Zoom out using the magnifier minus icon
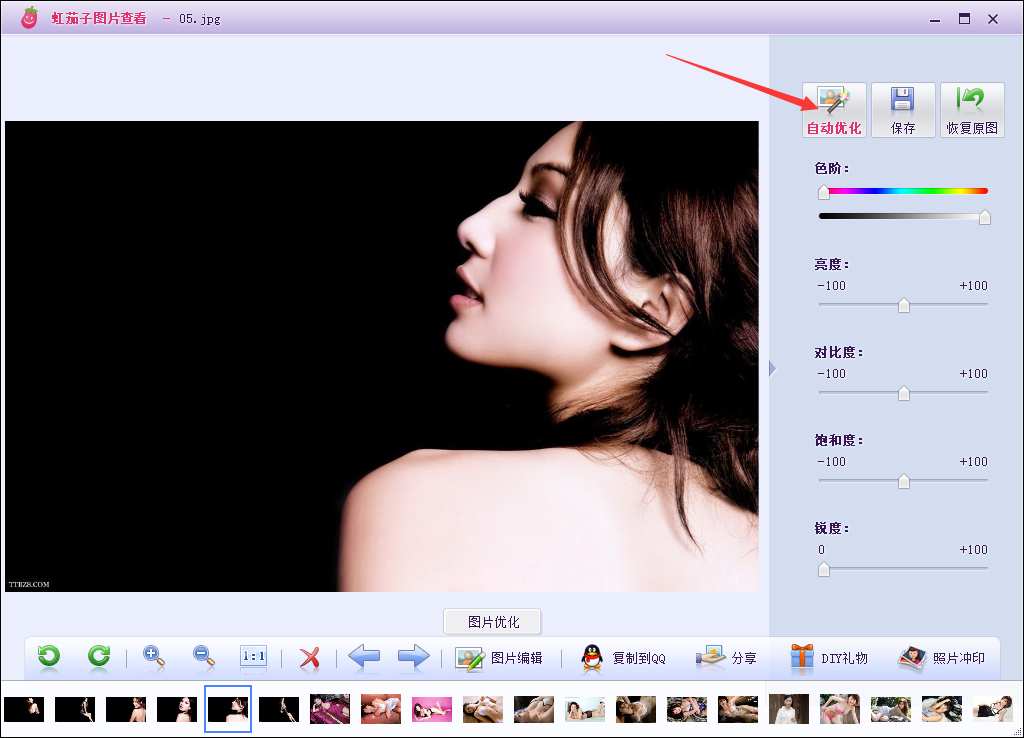1024x738 pixels. pyautogui.click(x=204, y=656)
